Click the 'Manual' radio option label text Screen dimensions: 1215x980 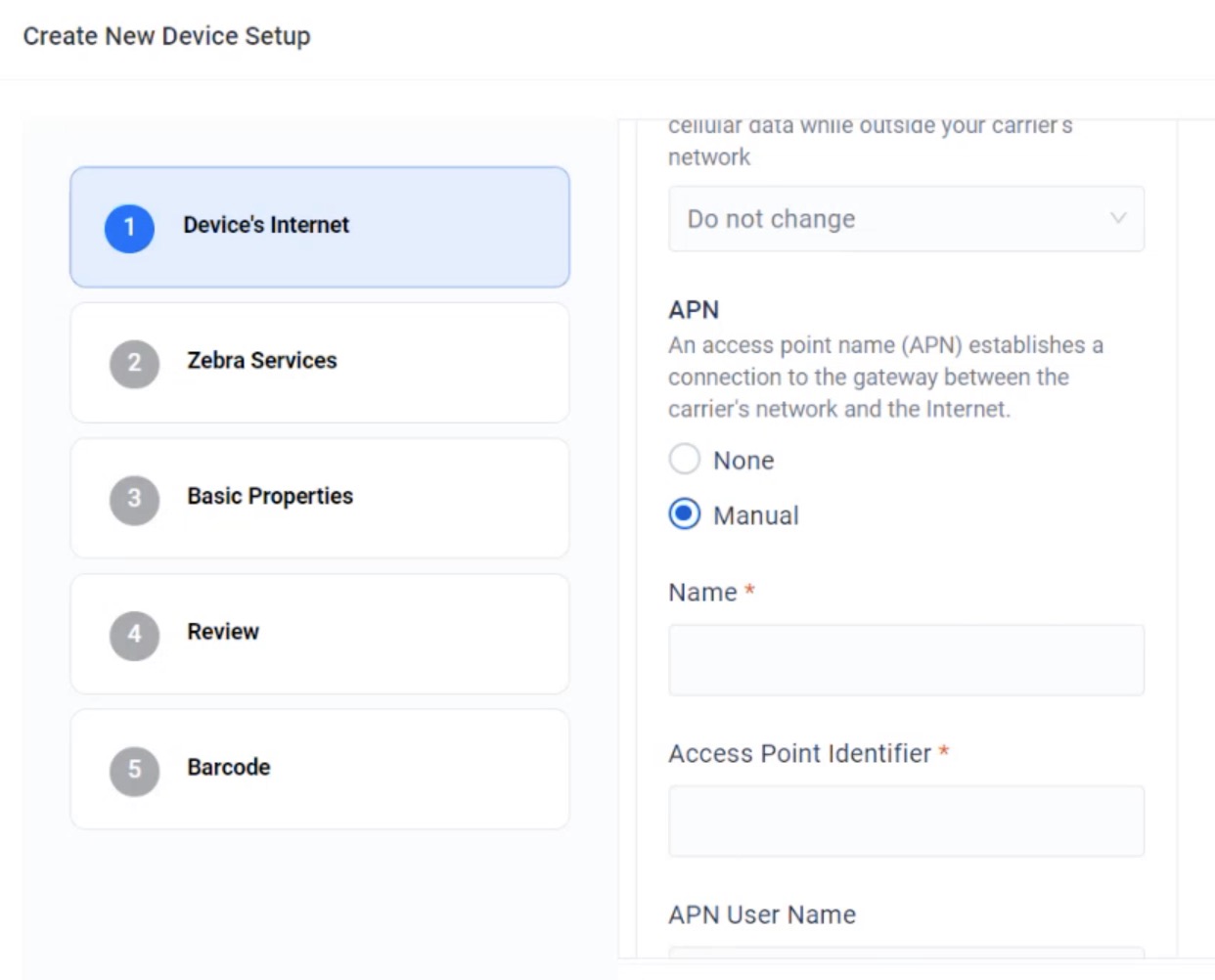pyautogui.click(x=755, y=515)
